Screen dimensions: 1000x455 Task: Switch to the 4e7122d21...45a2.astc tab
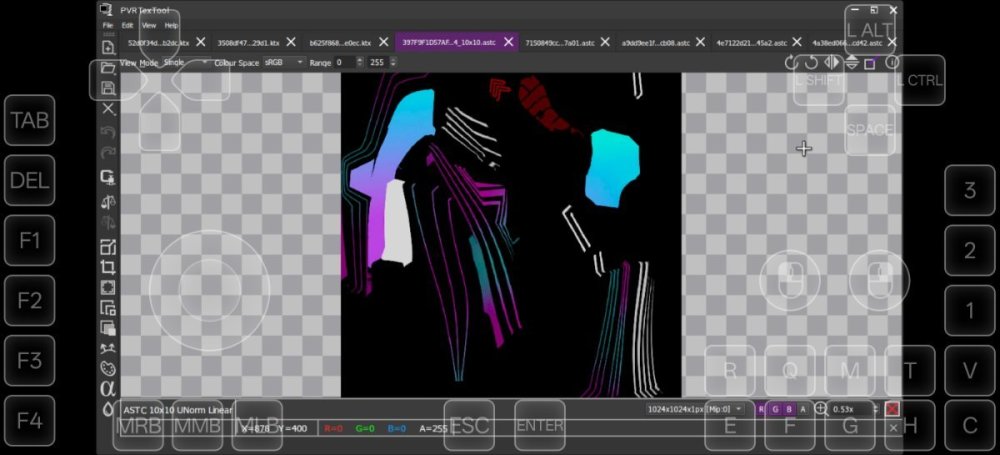752,43
